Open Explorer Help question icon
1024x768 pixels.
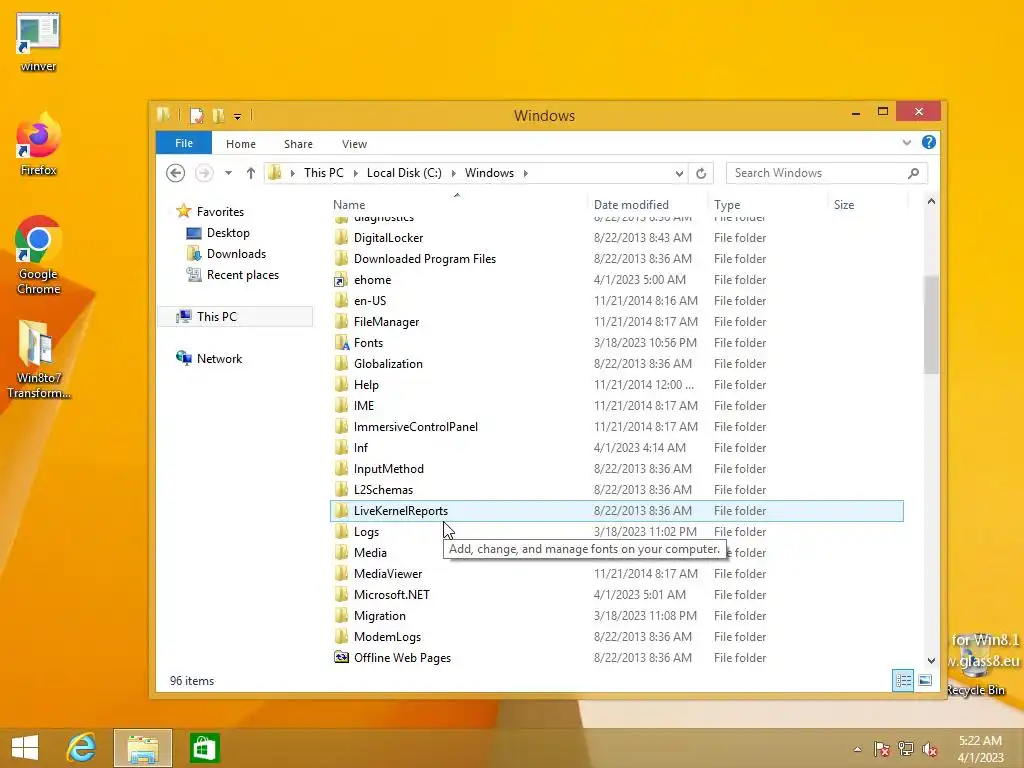(x=929, y=142)
